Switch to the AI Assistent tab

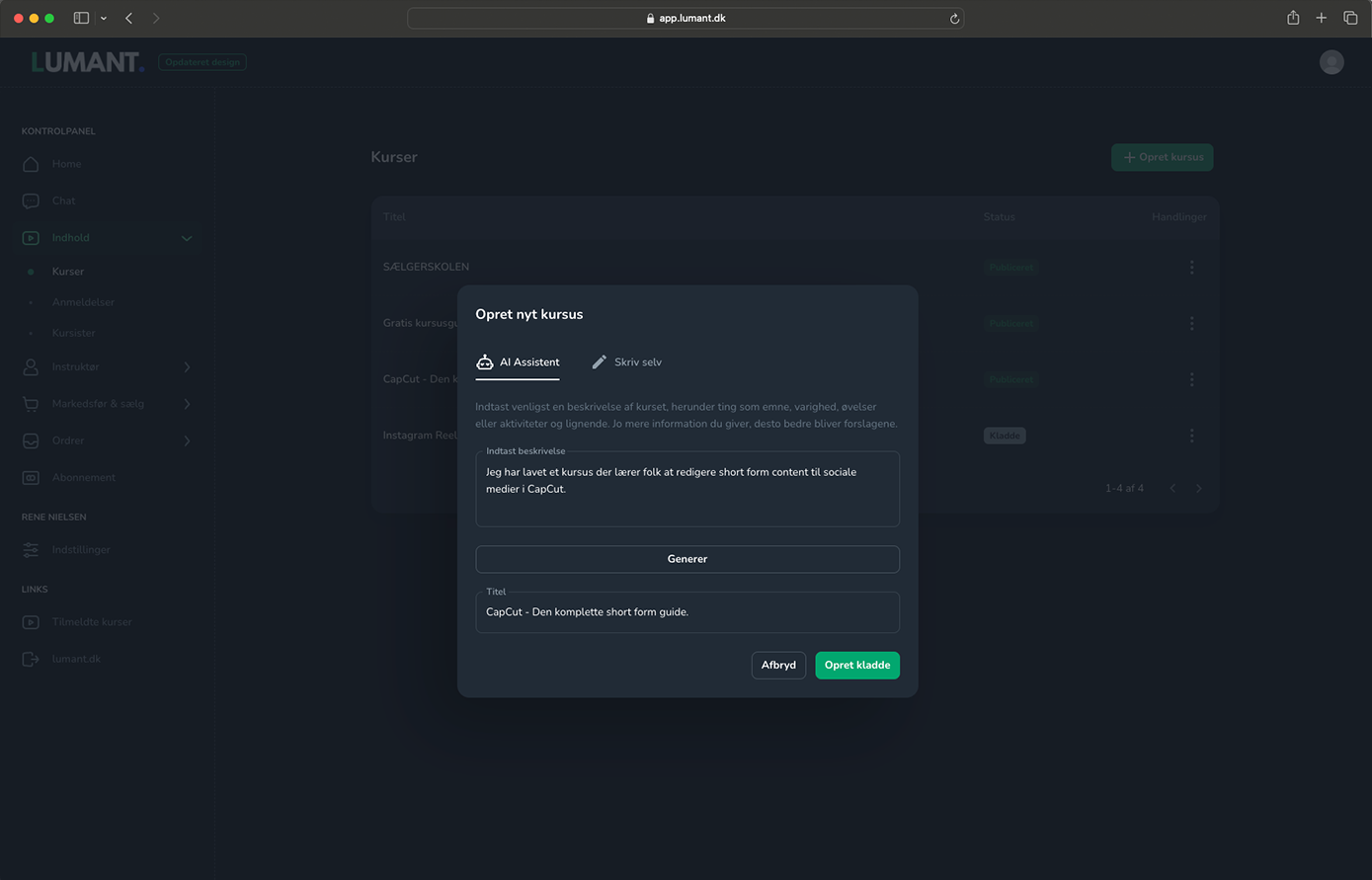coord(518,362)
